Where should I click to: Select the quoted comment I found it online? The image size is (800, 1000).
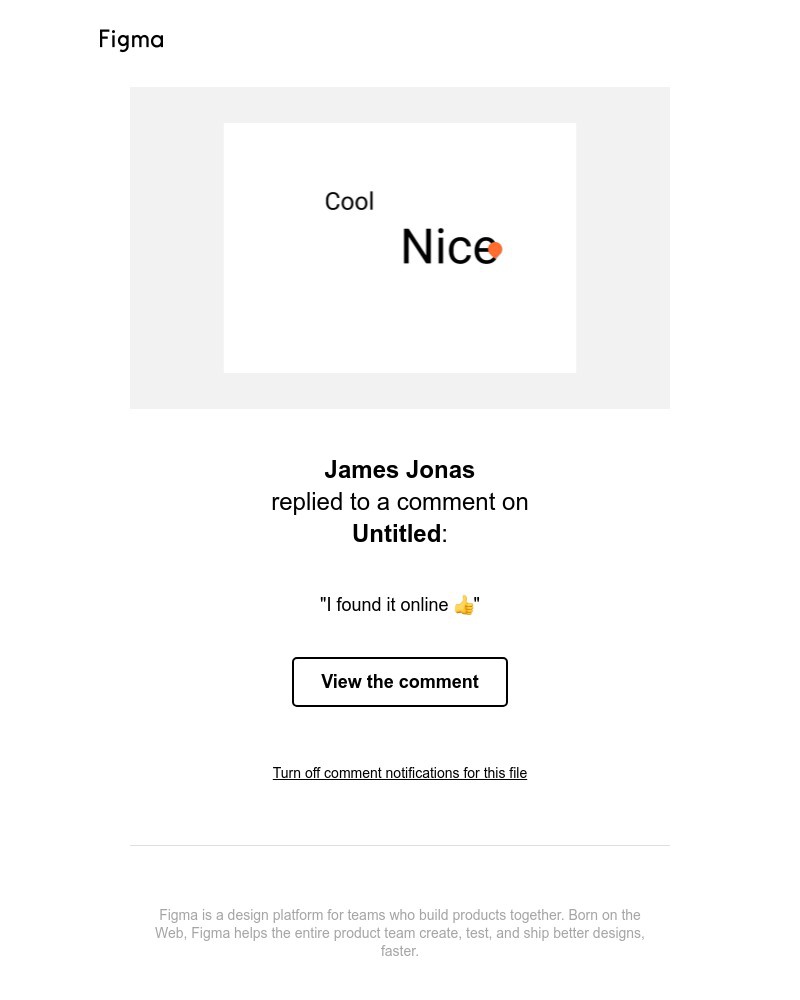[399, 605]
